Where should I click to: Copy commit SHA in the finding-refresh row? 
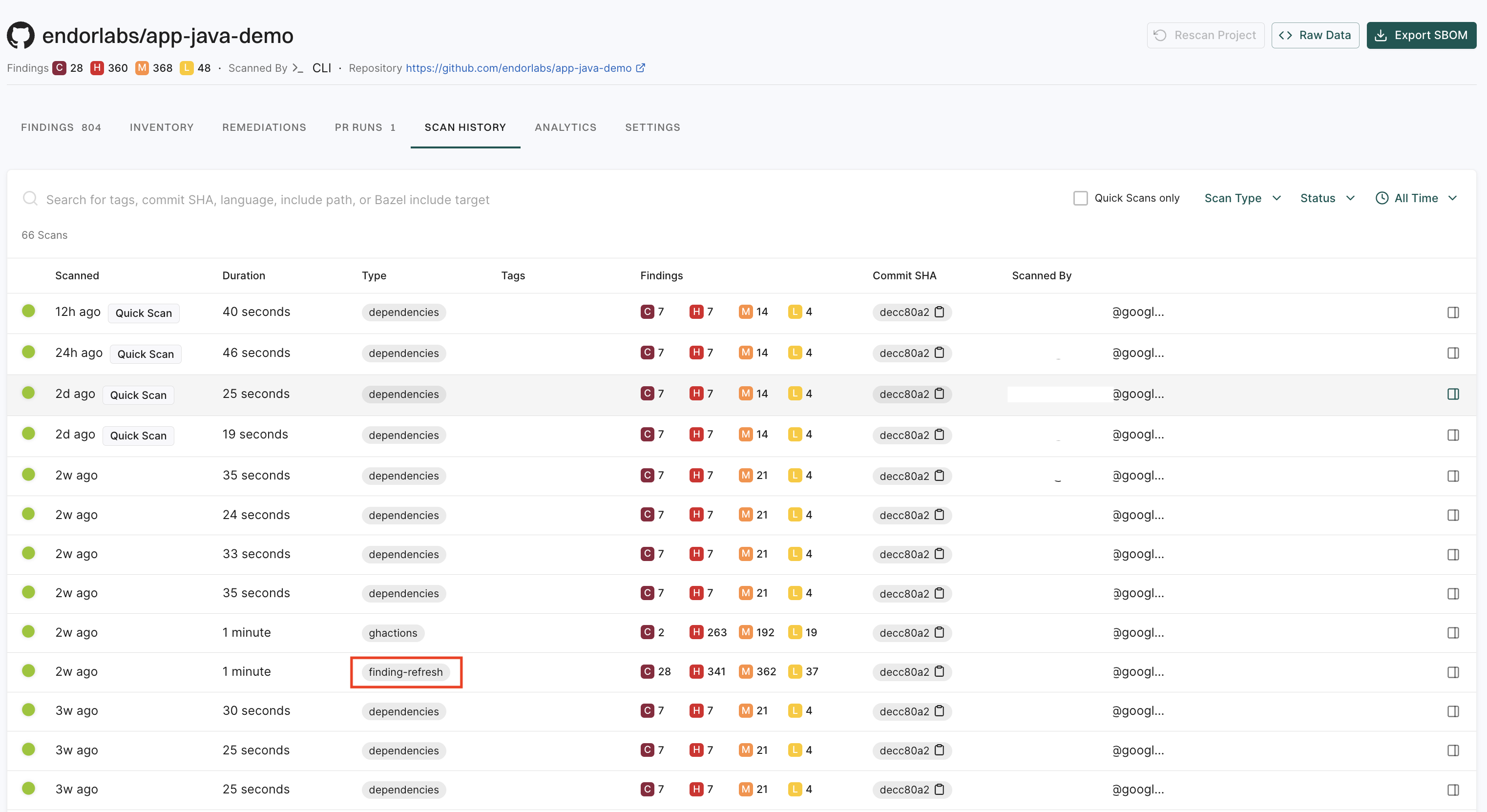tap(939, 672)
